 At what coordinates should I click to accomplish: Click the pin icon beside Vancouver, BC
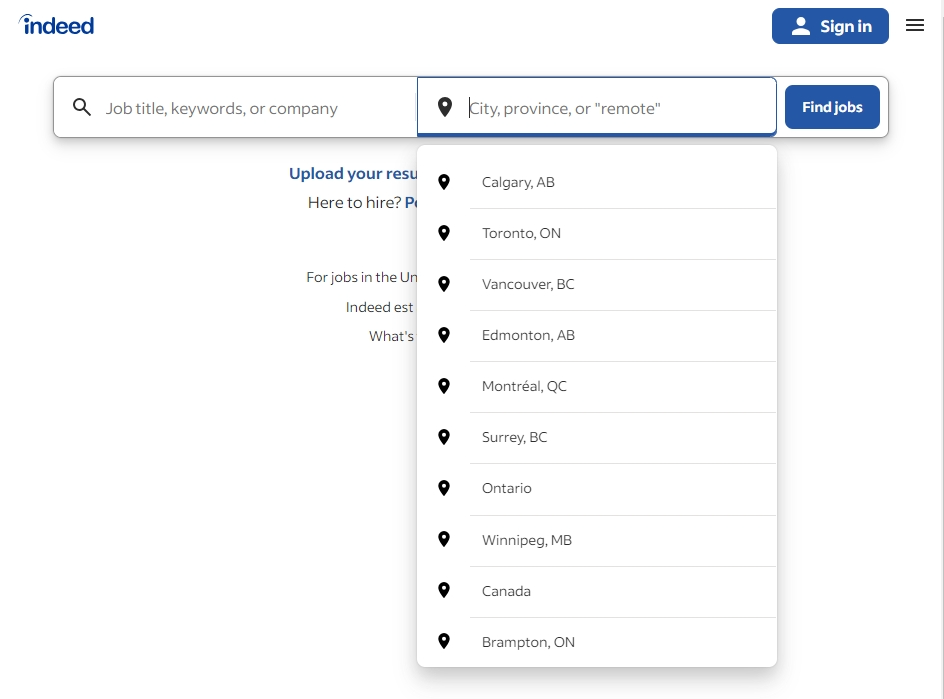[445, 284]
